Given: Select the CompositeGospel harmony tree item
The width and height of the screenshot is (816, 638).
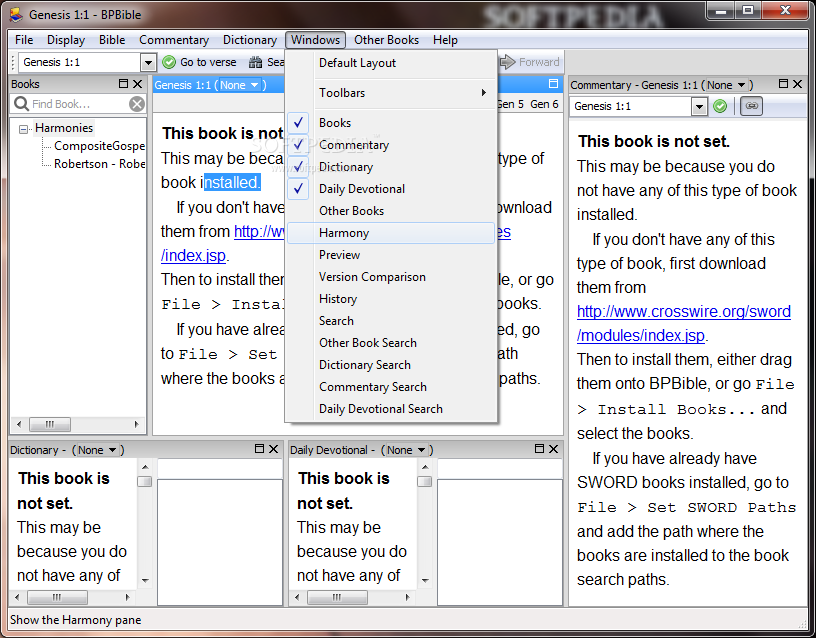Looking at the screenshot, I should [x=99, y=146].
